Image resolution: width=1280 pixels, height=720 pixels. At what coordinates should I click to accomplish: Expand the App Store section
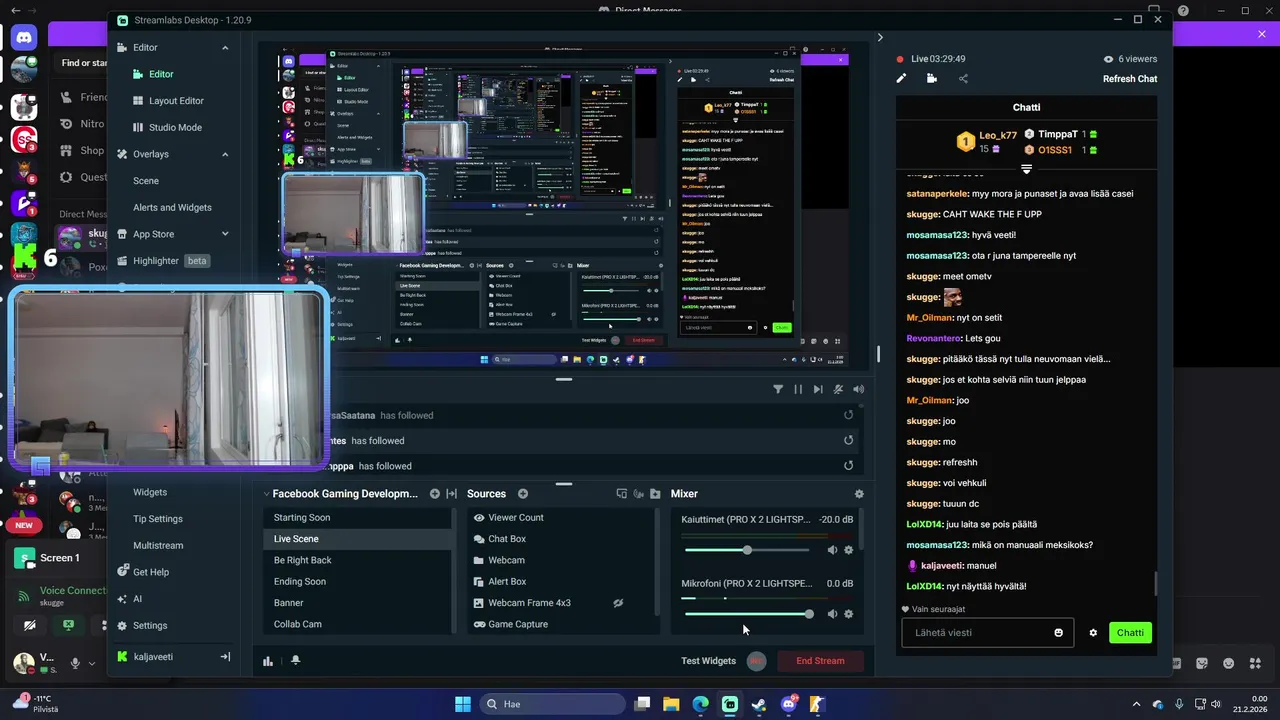tap(225, 234)
